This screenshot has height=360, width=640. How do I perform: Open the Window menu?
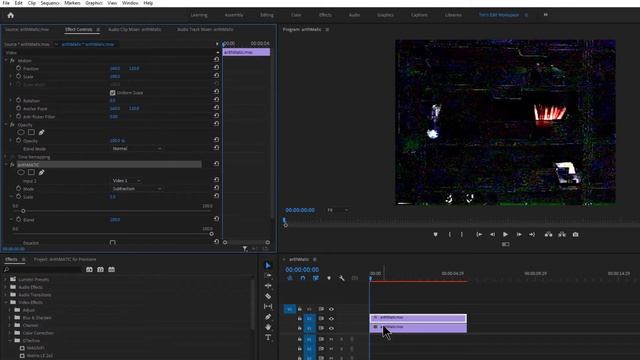pos(130,3)
